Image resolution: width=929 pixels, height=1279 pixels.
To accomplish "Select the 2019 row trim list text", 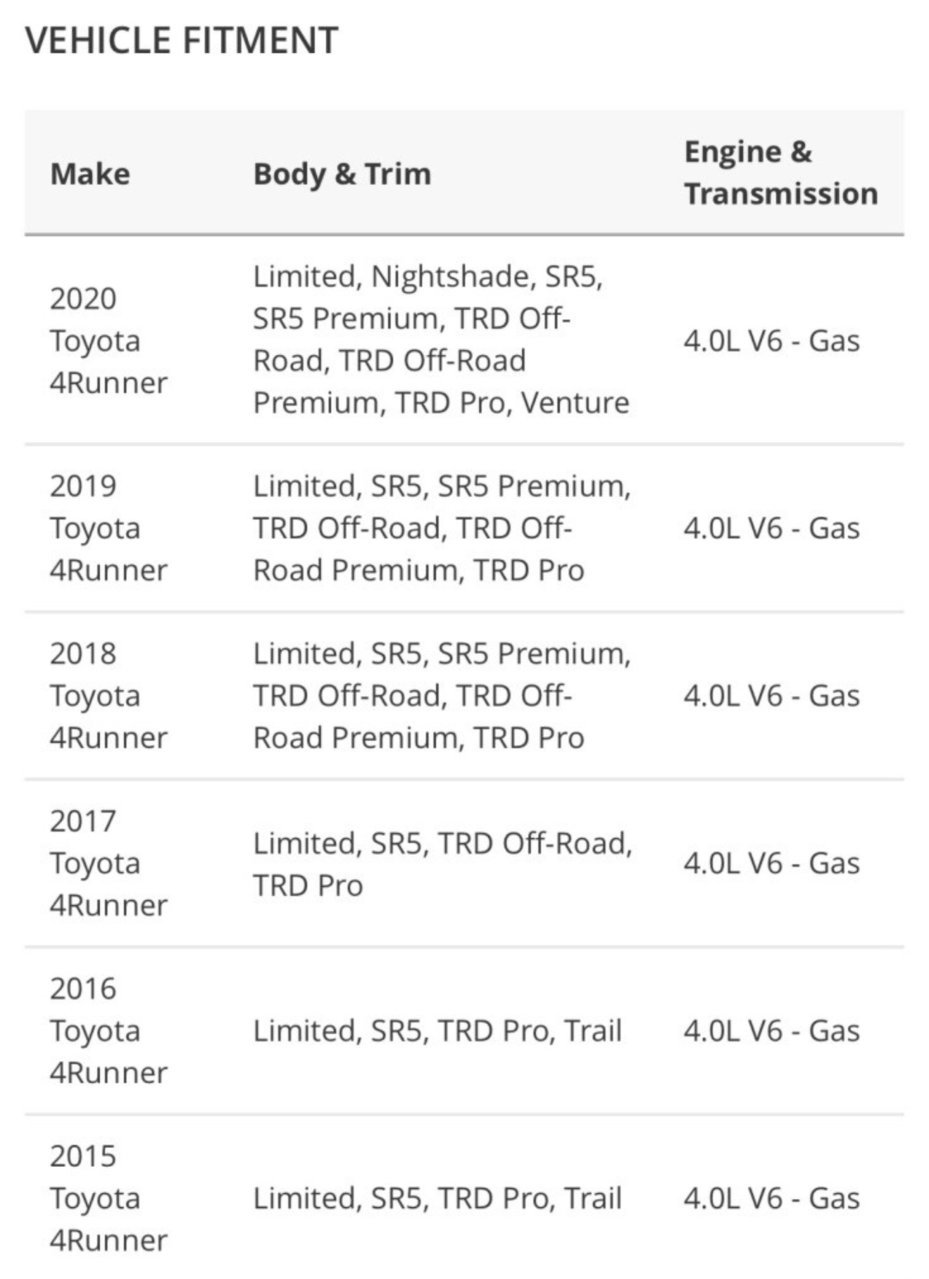I will tap(442, 528).
